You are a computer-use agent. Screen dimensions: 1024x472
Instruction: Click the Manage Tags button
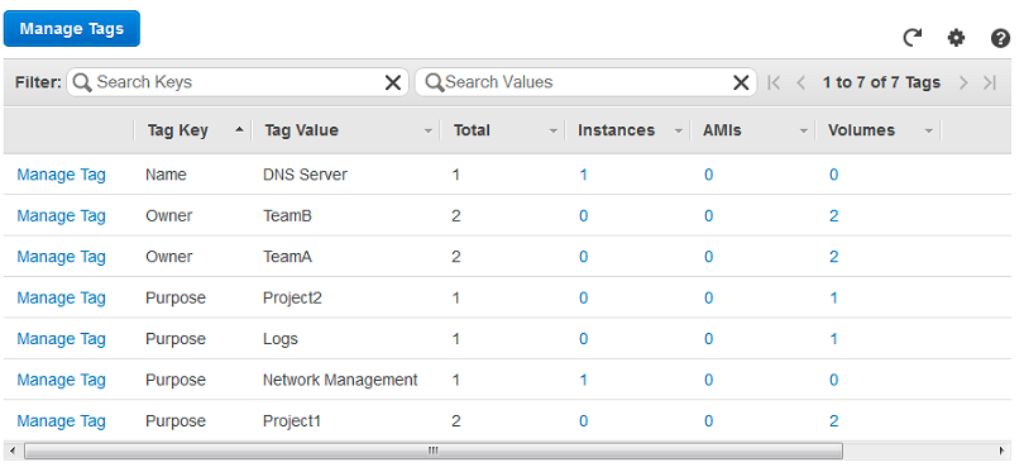(x=72, y=29)
